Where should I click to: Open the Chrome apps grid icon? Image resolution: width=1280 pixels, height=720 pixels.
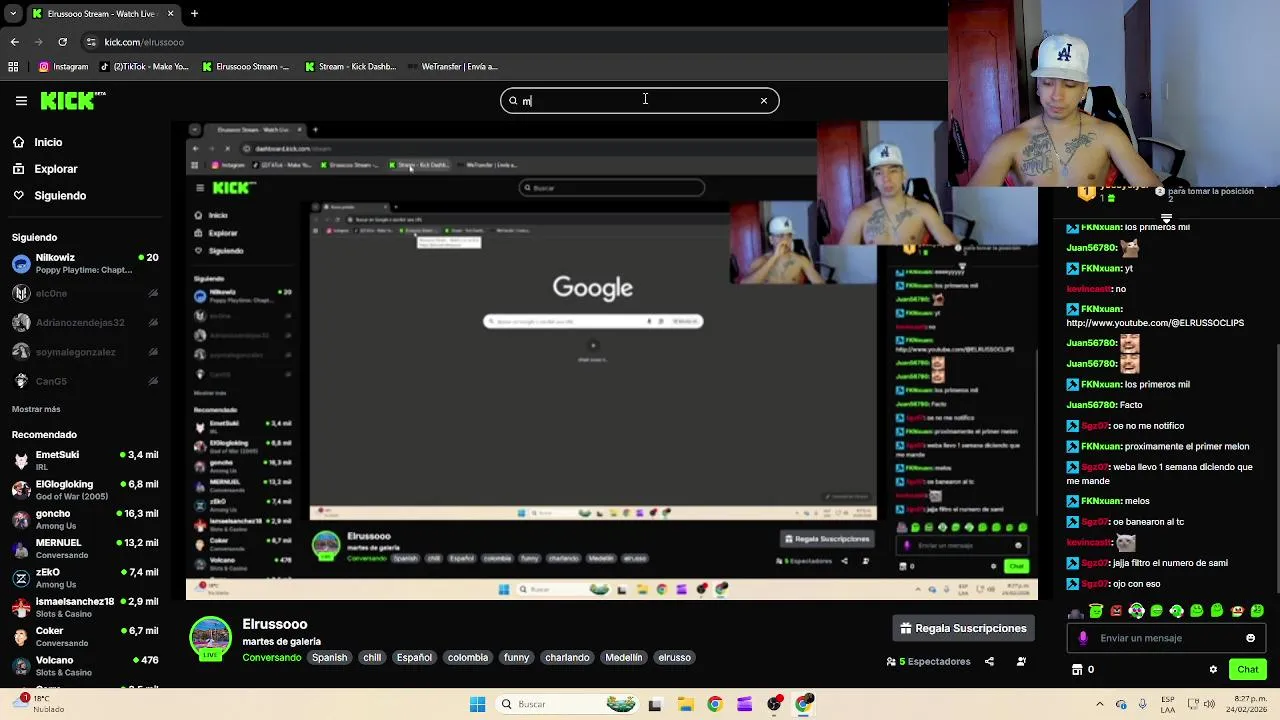[x=13, y=67]
